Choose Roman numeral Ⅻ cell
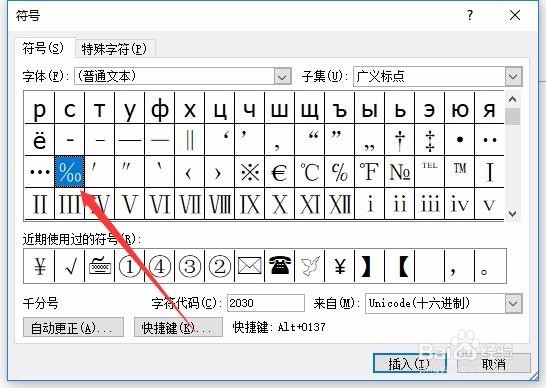Viewport: 546px width, 388px height. click(339, 204)
